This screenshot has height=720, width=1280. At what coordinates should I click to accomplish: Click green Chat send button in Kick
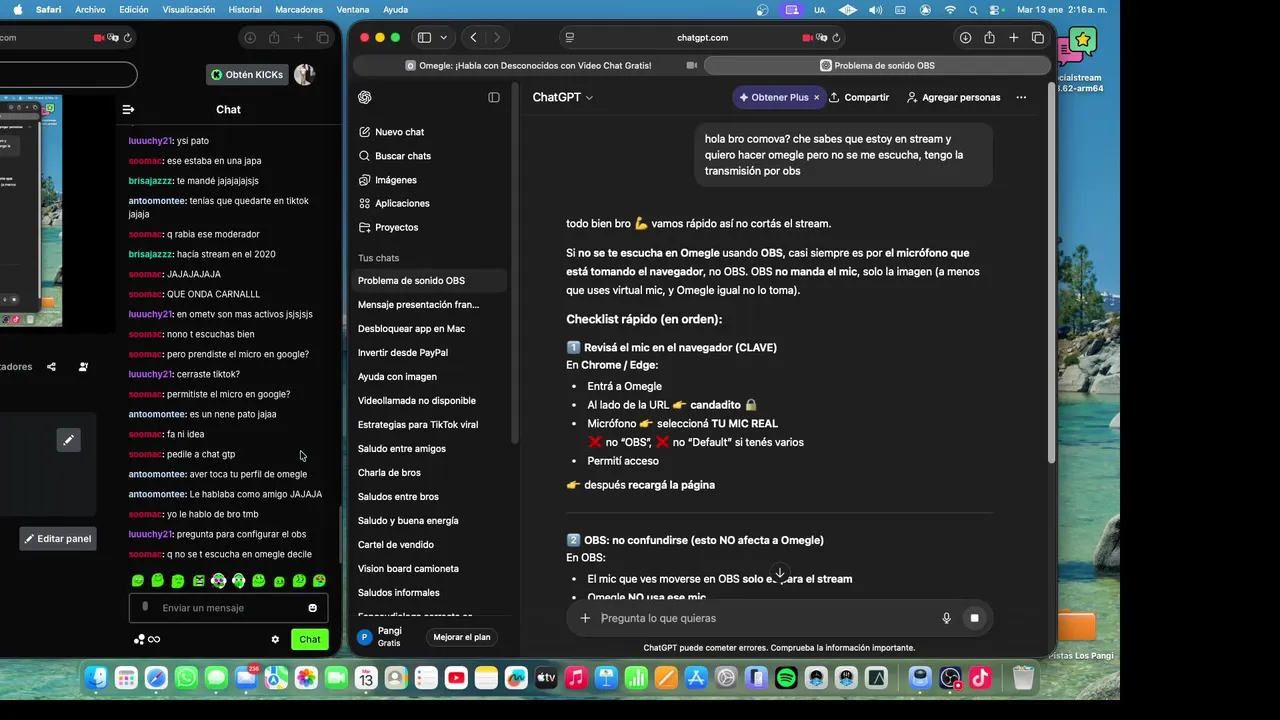[x=310, y=639]
